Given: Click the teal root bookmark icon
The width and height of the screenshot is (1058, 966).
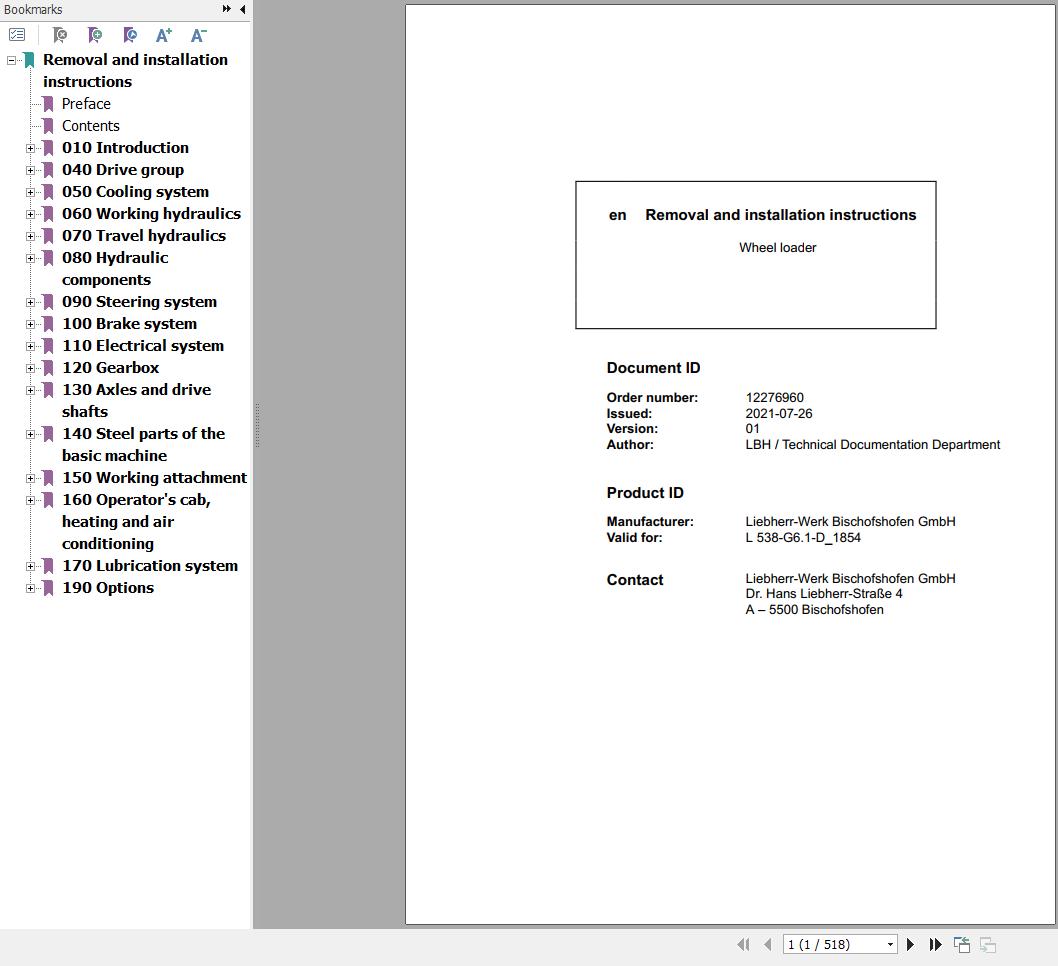Looking at the screenshot, I should (x=29, y=60).
